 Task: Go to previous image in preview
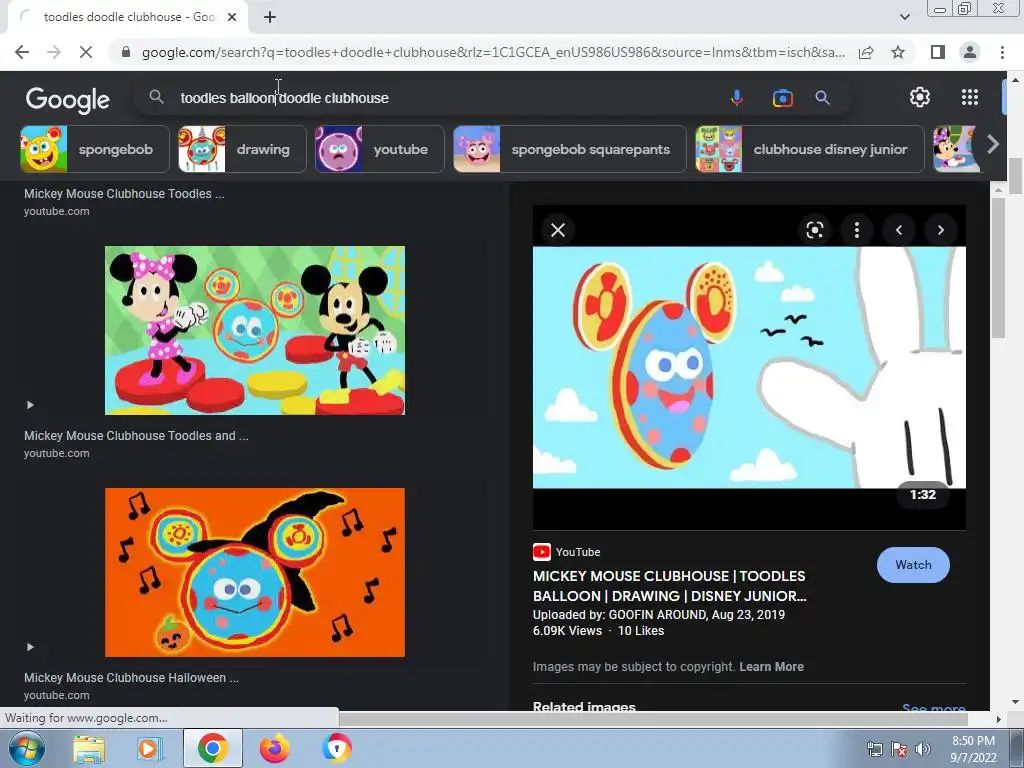click(x=899, y=230)
